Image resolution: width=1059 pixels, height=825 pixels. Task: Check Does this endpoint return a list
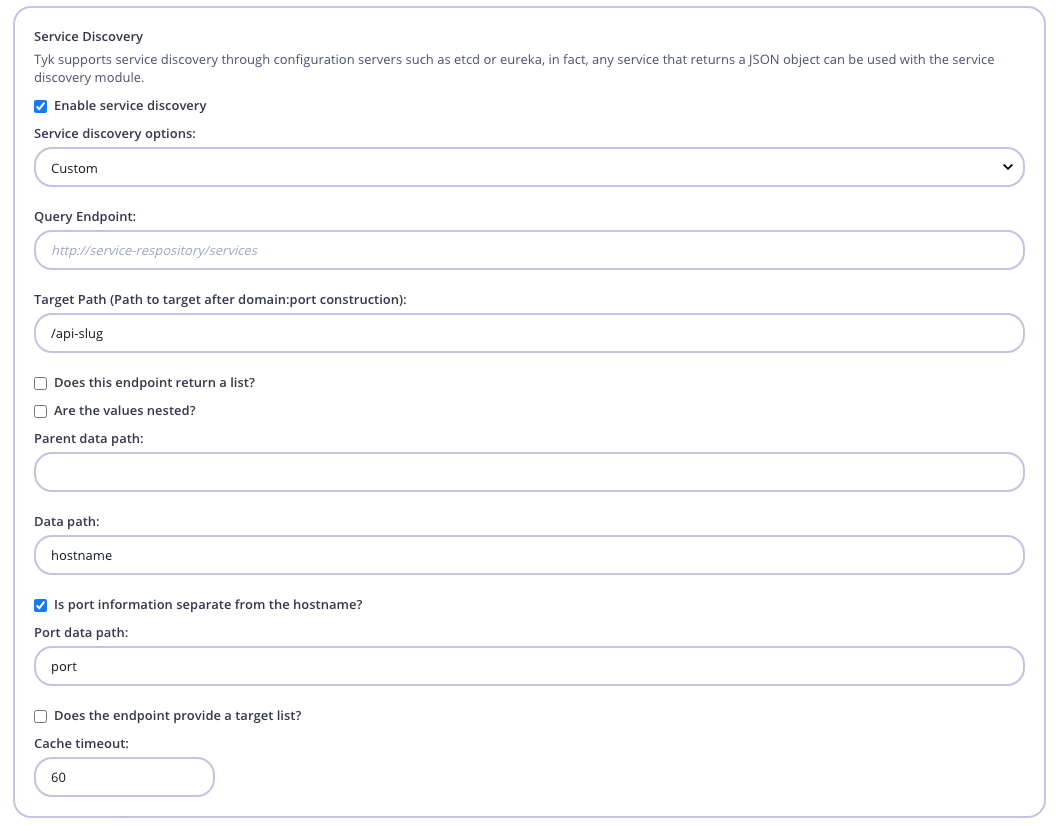[40, 382]
